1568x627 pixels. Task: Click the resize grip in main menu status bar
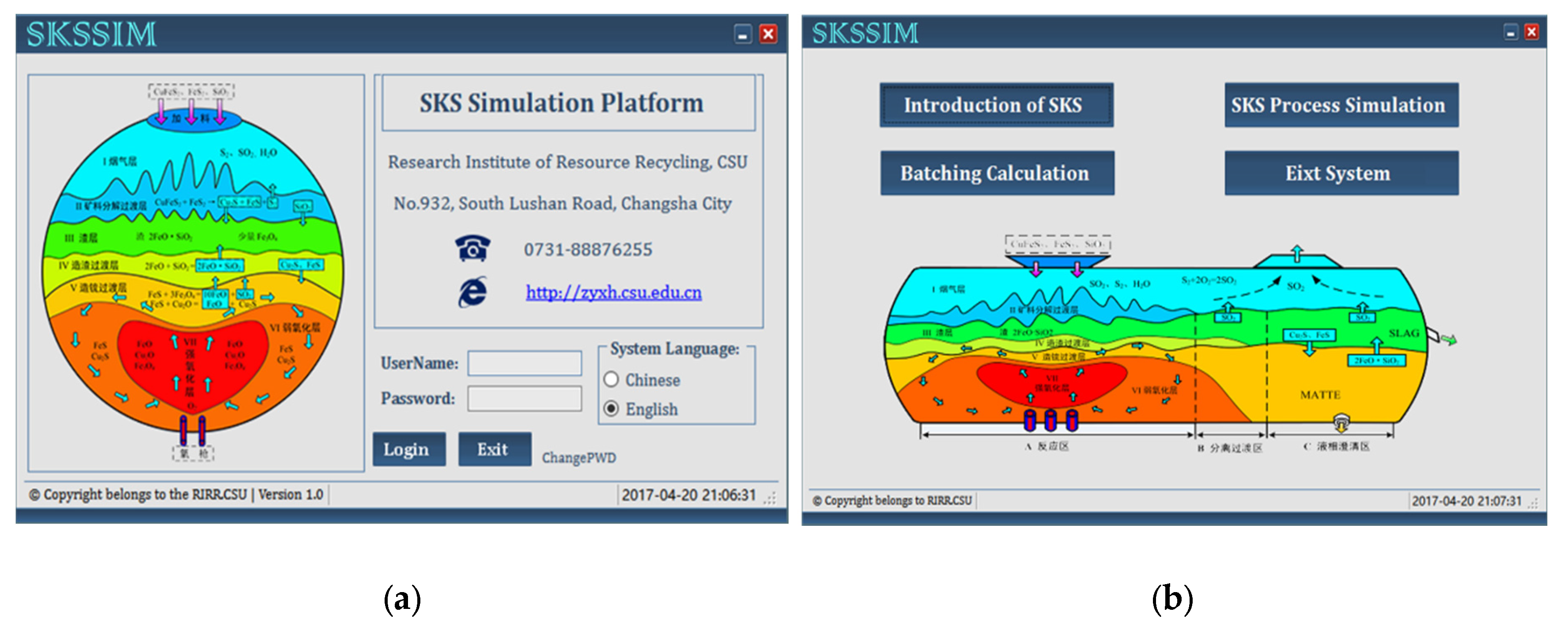click(x=1533, y=503)
